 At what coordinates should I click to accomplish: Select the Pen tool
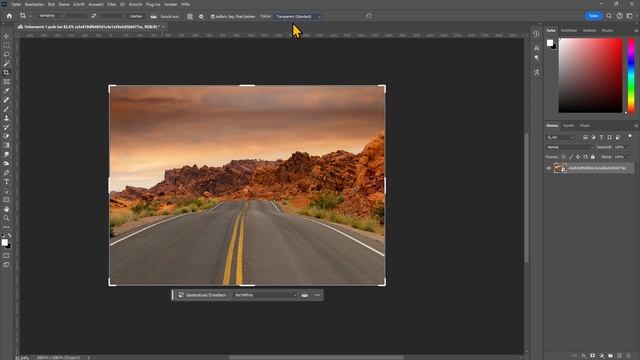point(6,173)
